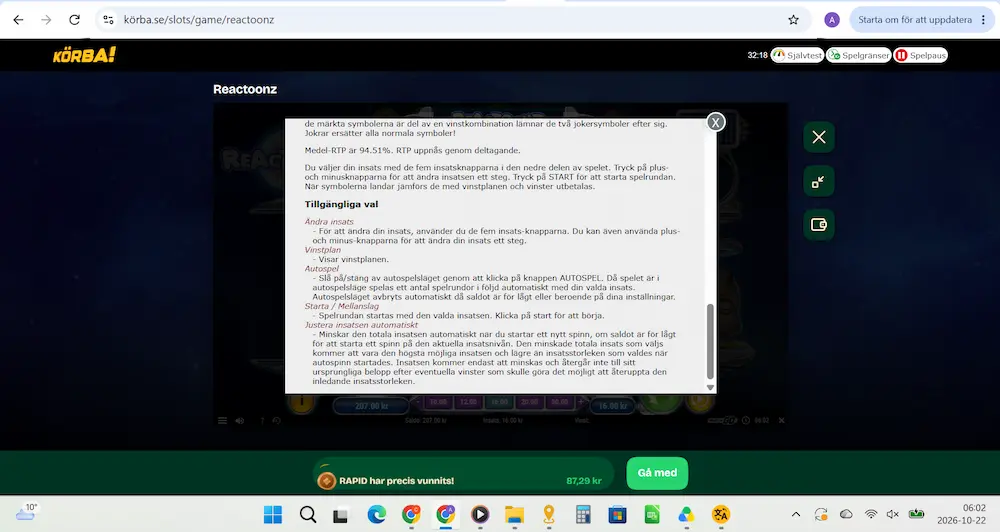Click the Gå med button
1000x532 pixels.
point(657,473)
